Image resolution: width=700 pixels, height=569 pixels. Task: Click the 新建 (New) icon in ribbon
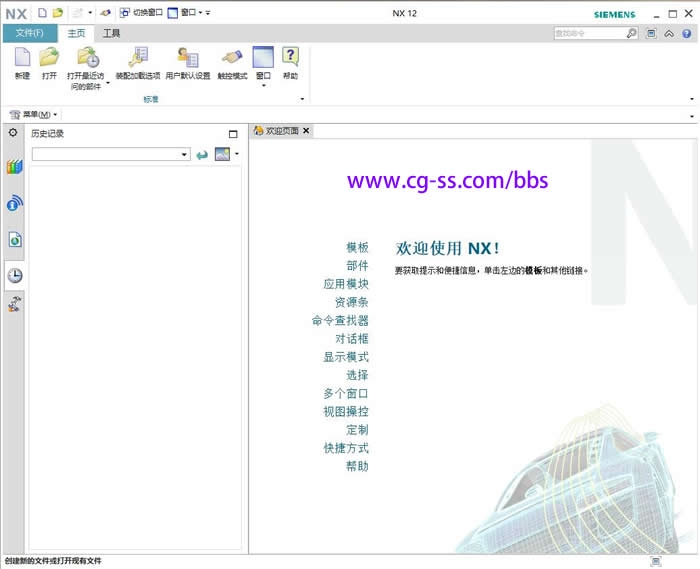(x=22, y=59)
